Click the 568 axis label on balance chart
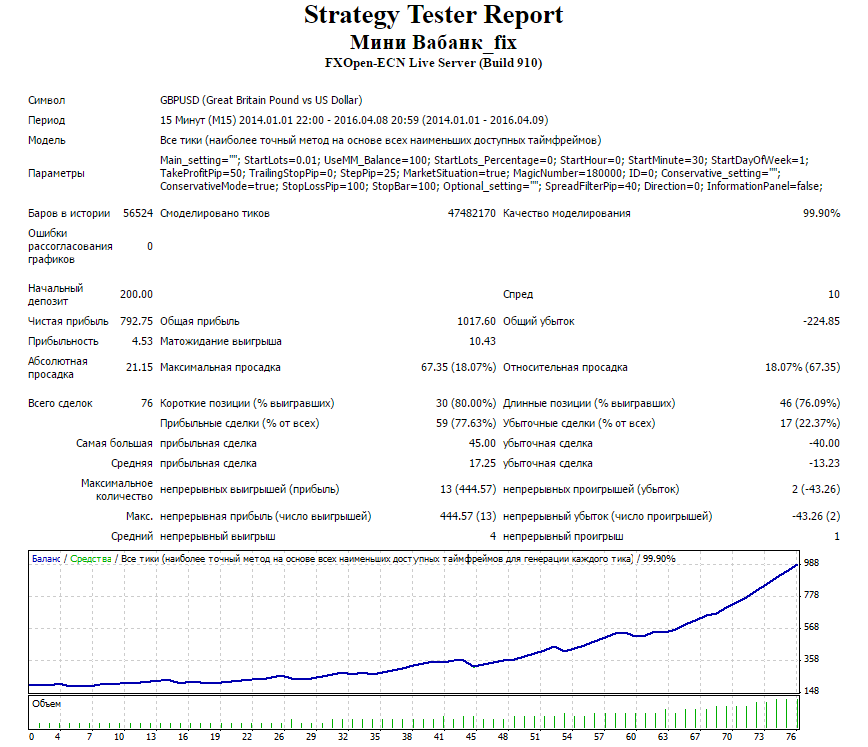Screen dimensions: 868x747 [x=811, y=627]
